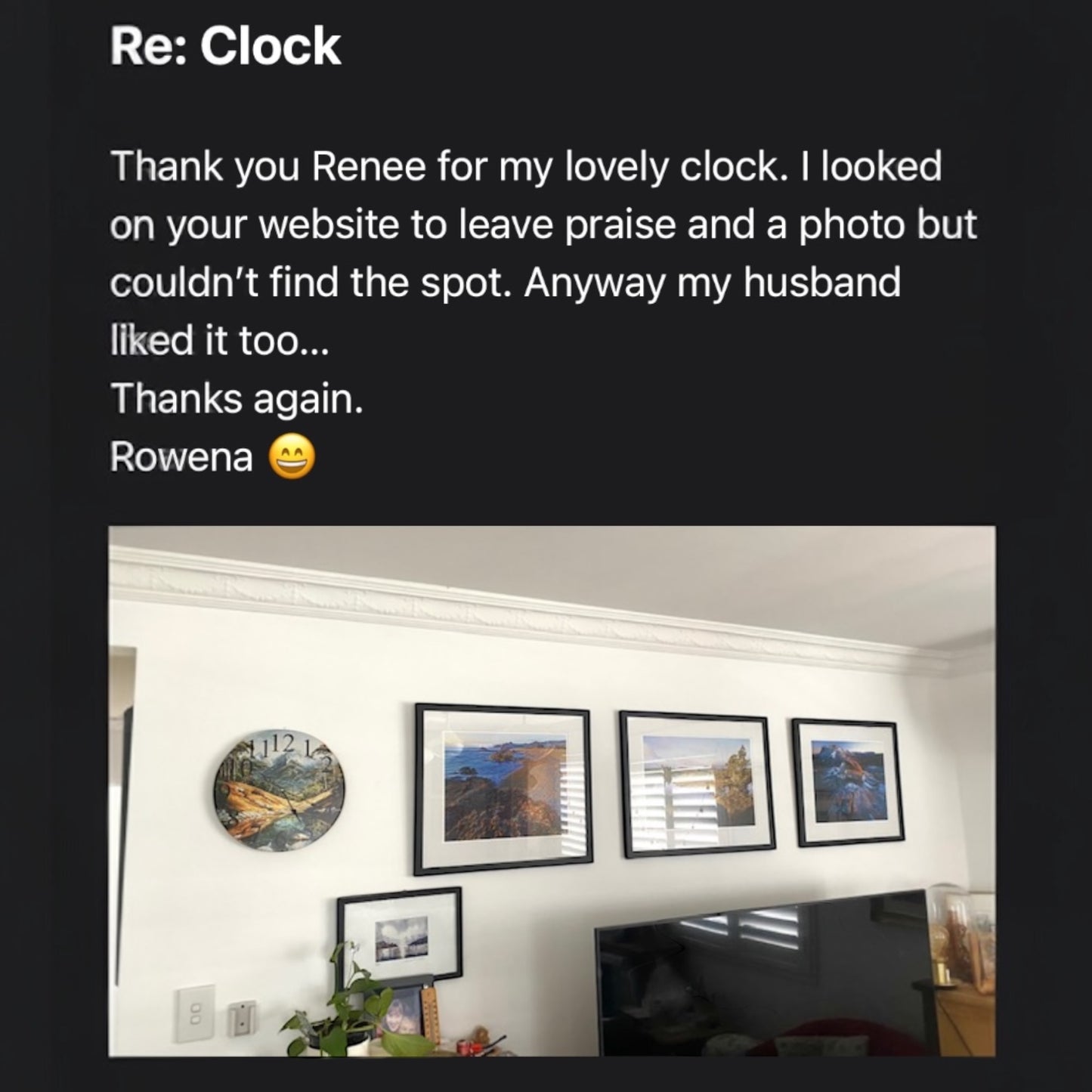Select the large framed coastal picture

click(503, 788)
